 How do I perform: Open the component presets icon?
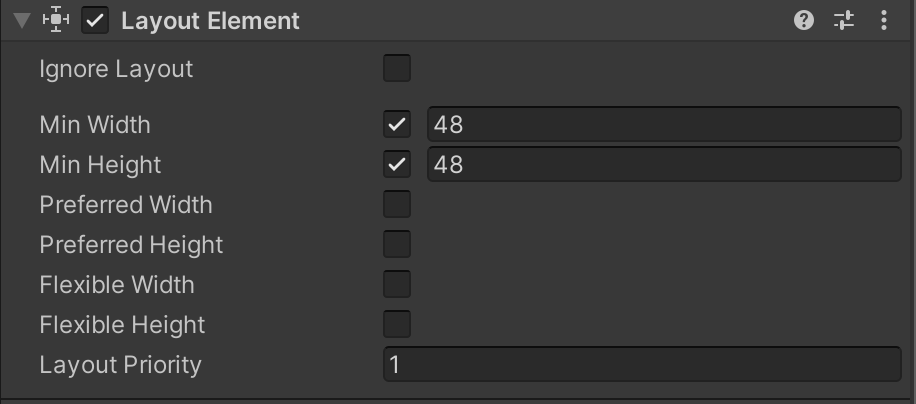[x=844, y=21]
